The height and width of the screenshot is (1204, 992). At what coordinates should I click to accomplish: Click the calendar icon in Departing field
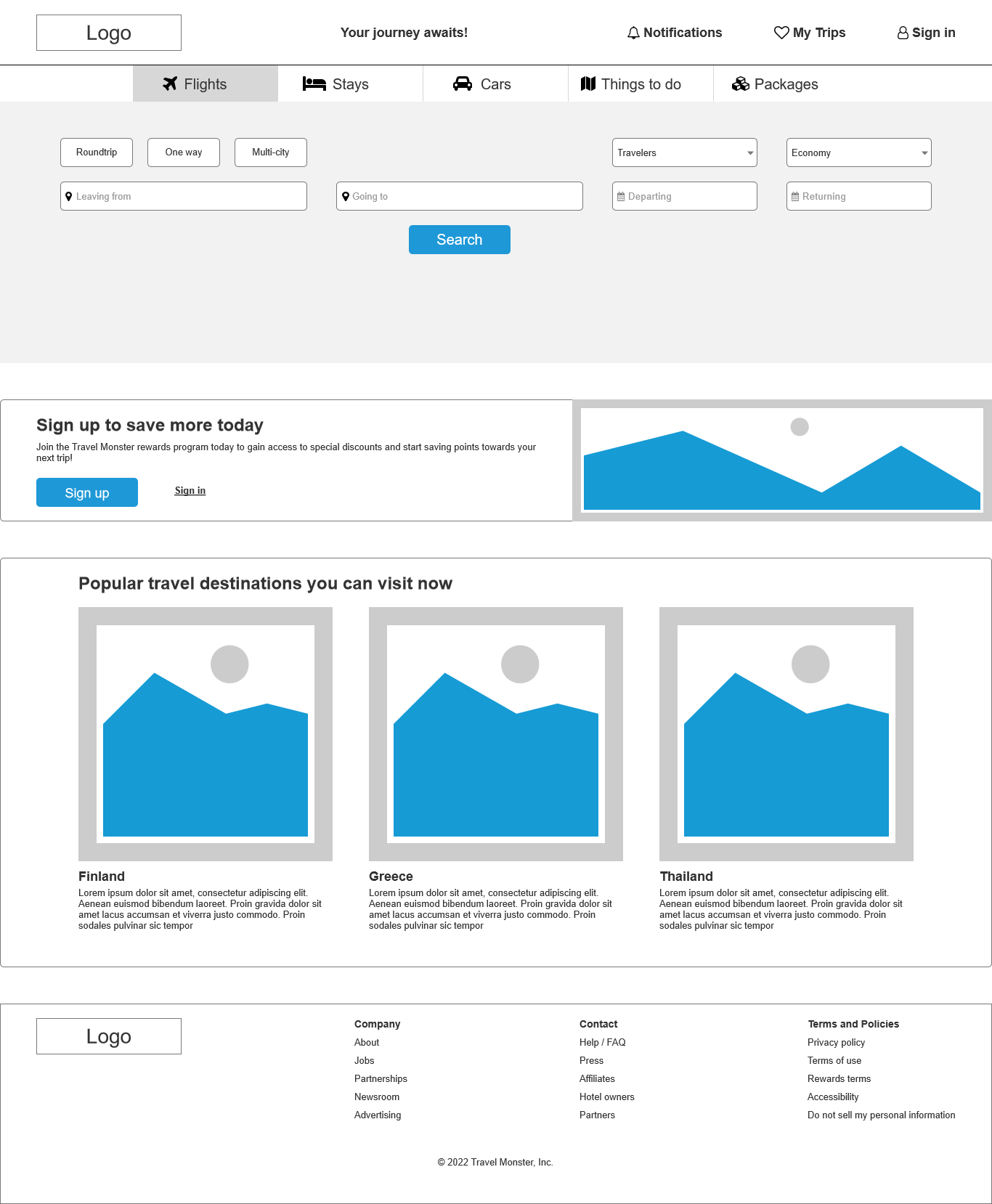(x=621, y=196)
